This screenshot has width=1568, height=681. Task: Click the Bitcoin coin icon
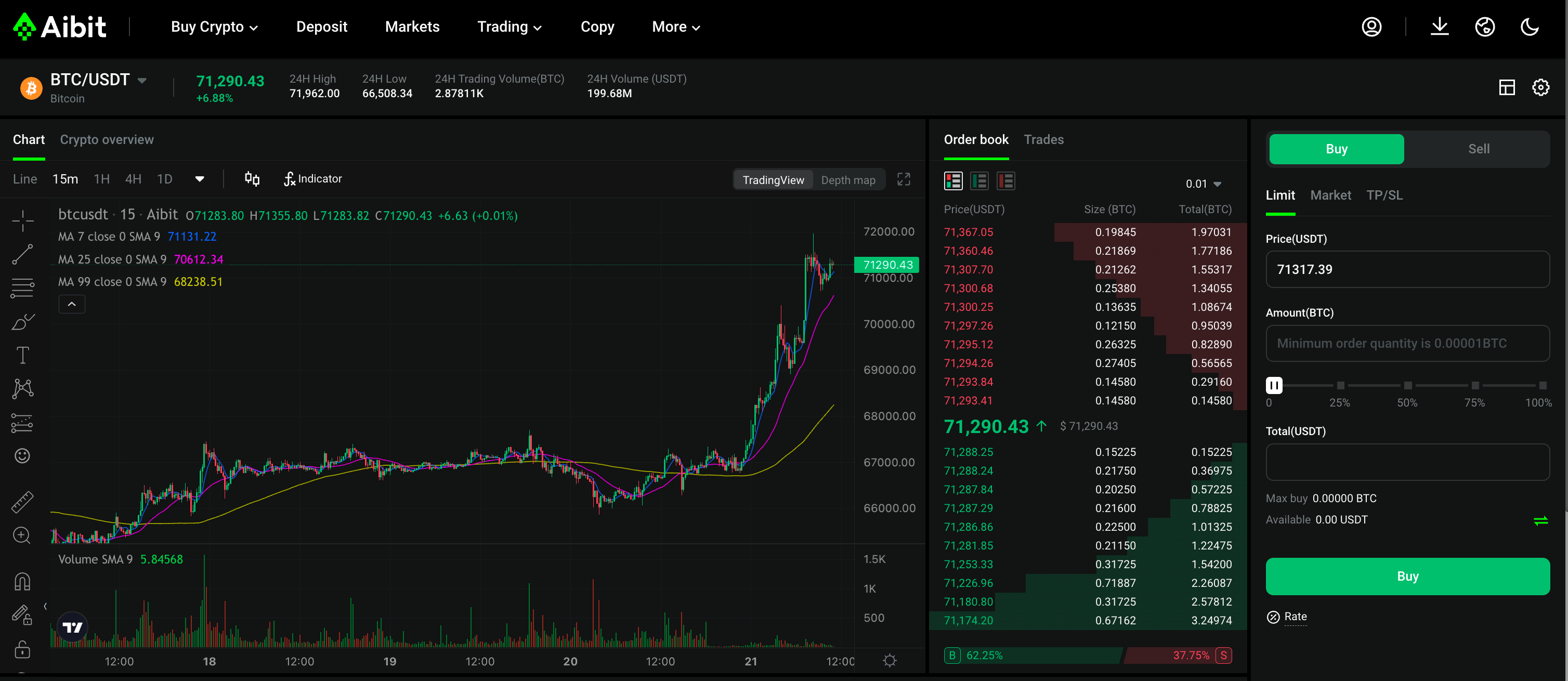pos(31,88)
